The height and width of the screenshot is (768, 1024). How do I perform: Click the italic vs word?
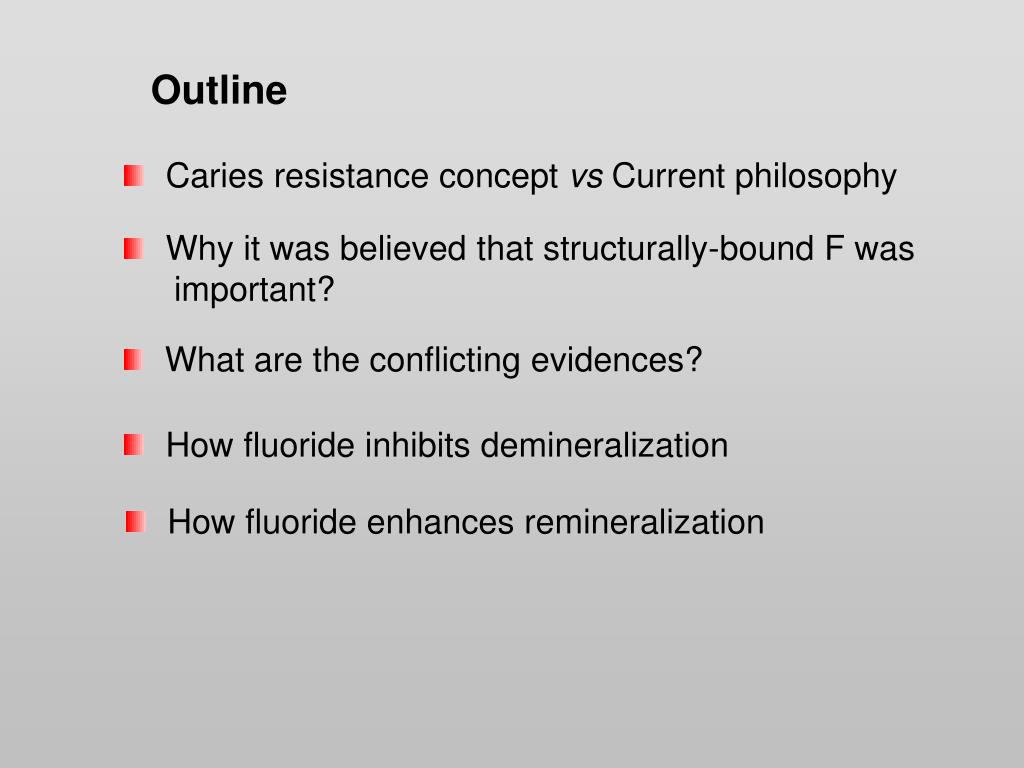point(586,177)
